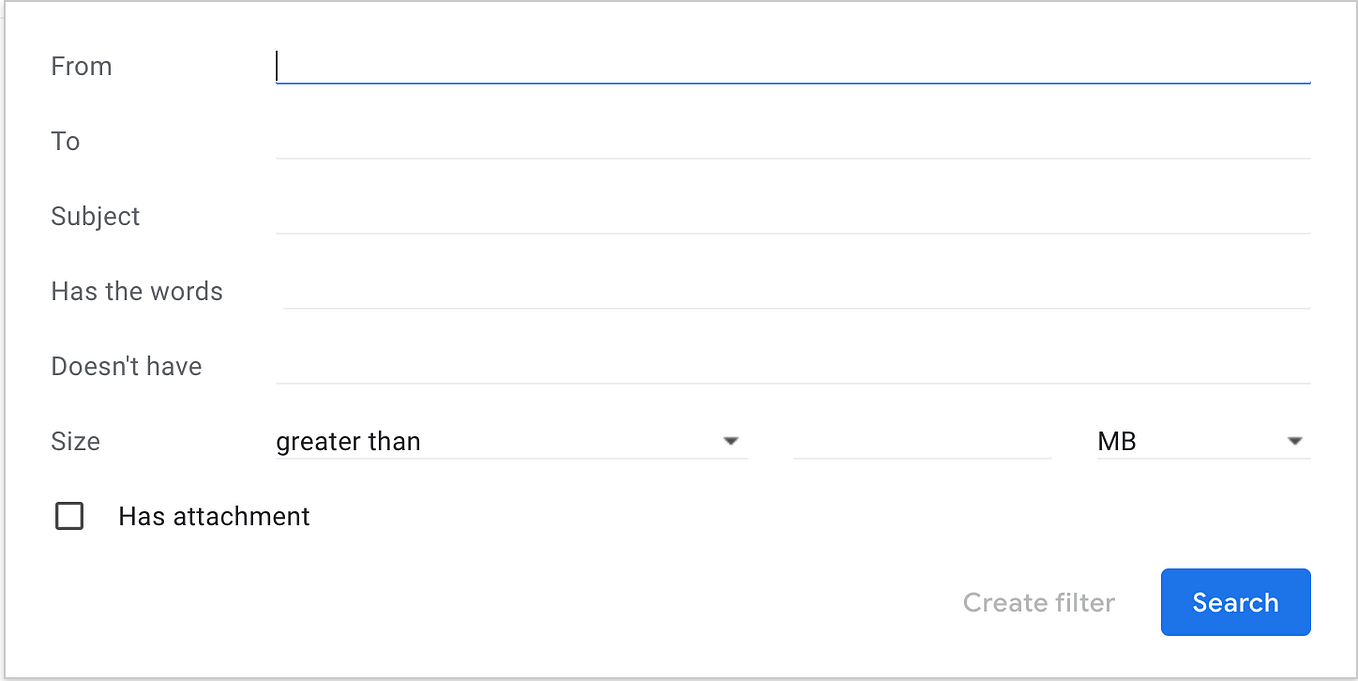This screenshot has height=681, width=1358.
Task: Open the size comparison dropdown arrow
Action: tap(731, 440)
